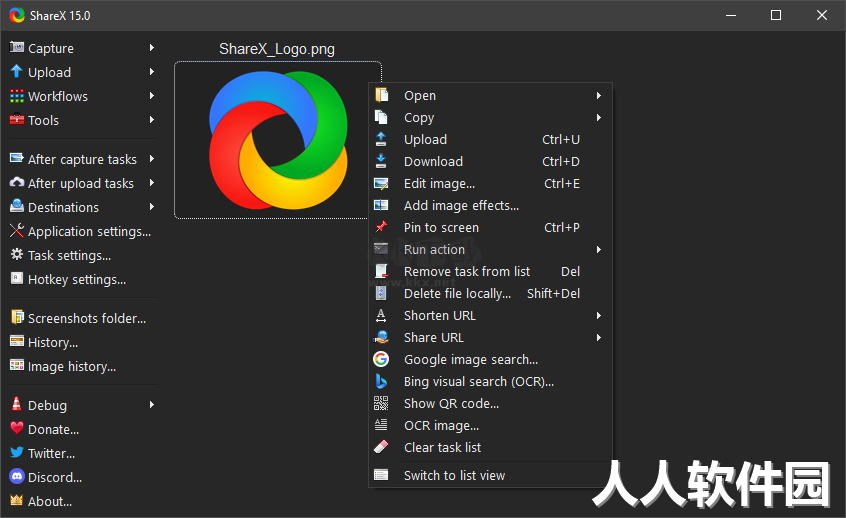
Task: Click the red Tools toolbox icon
Action: [17, 120]
